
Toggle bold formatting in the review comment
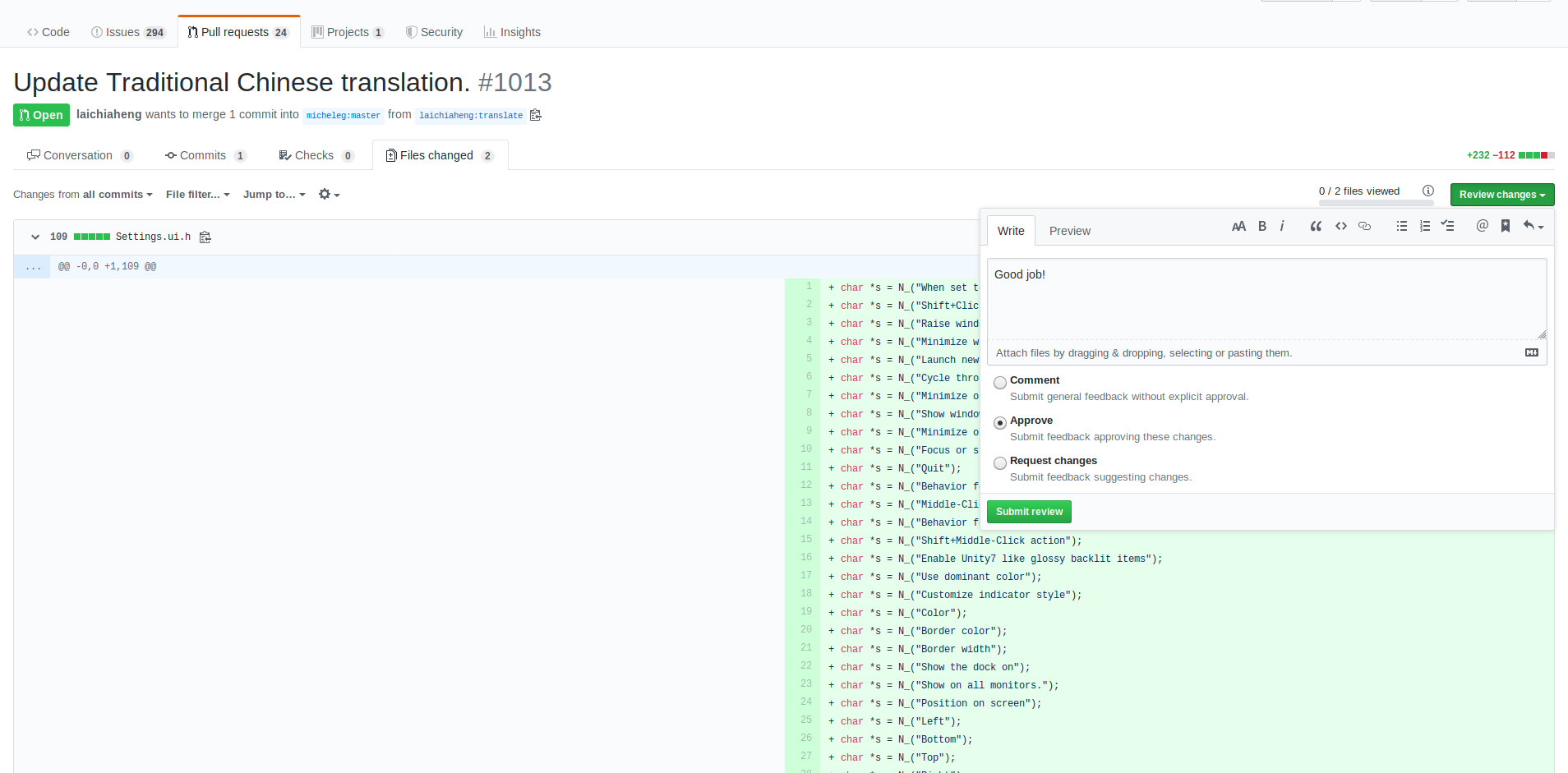click(1262, 227)
